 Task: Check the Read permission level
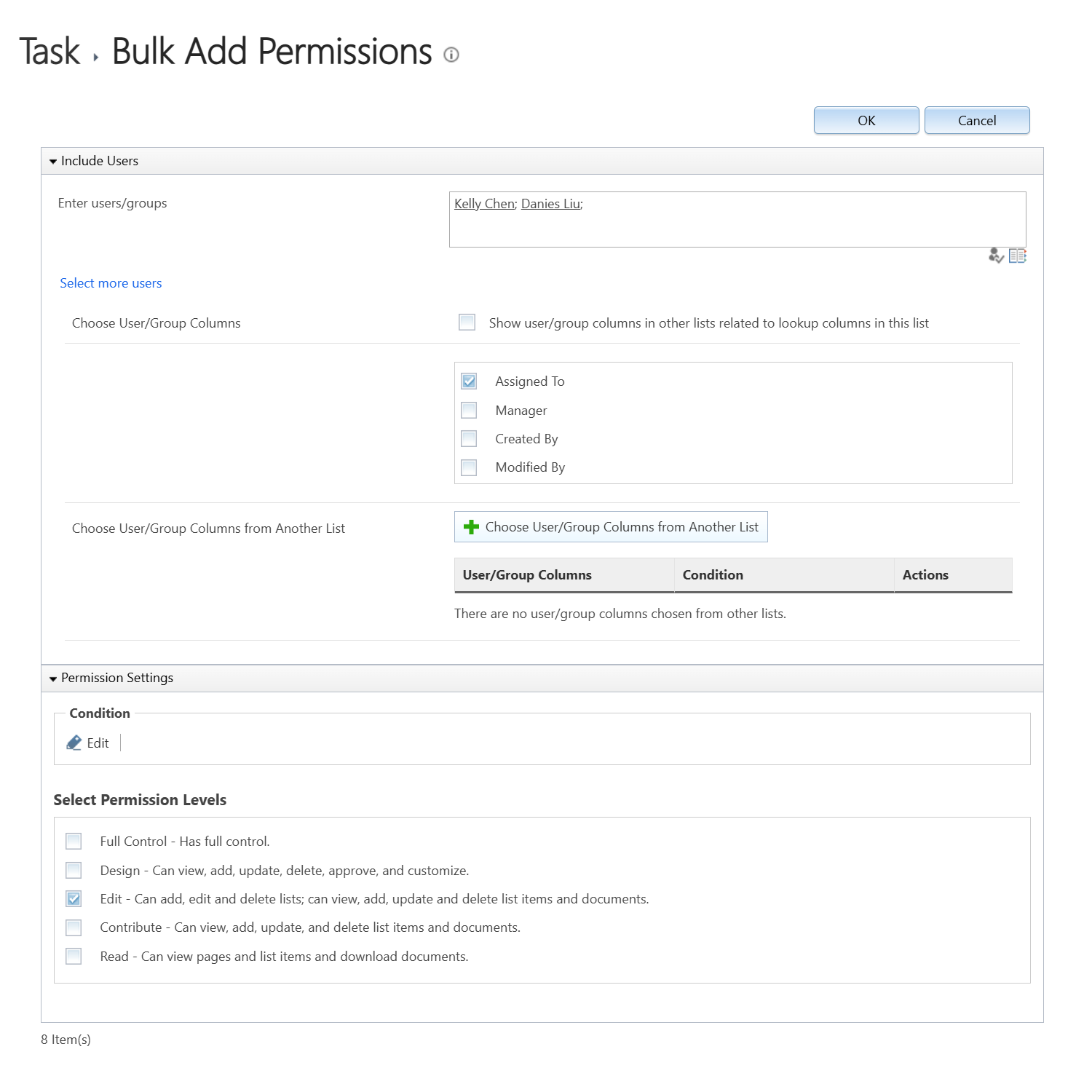pyautogui.click(x=74, y=956)
